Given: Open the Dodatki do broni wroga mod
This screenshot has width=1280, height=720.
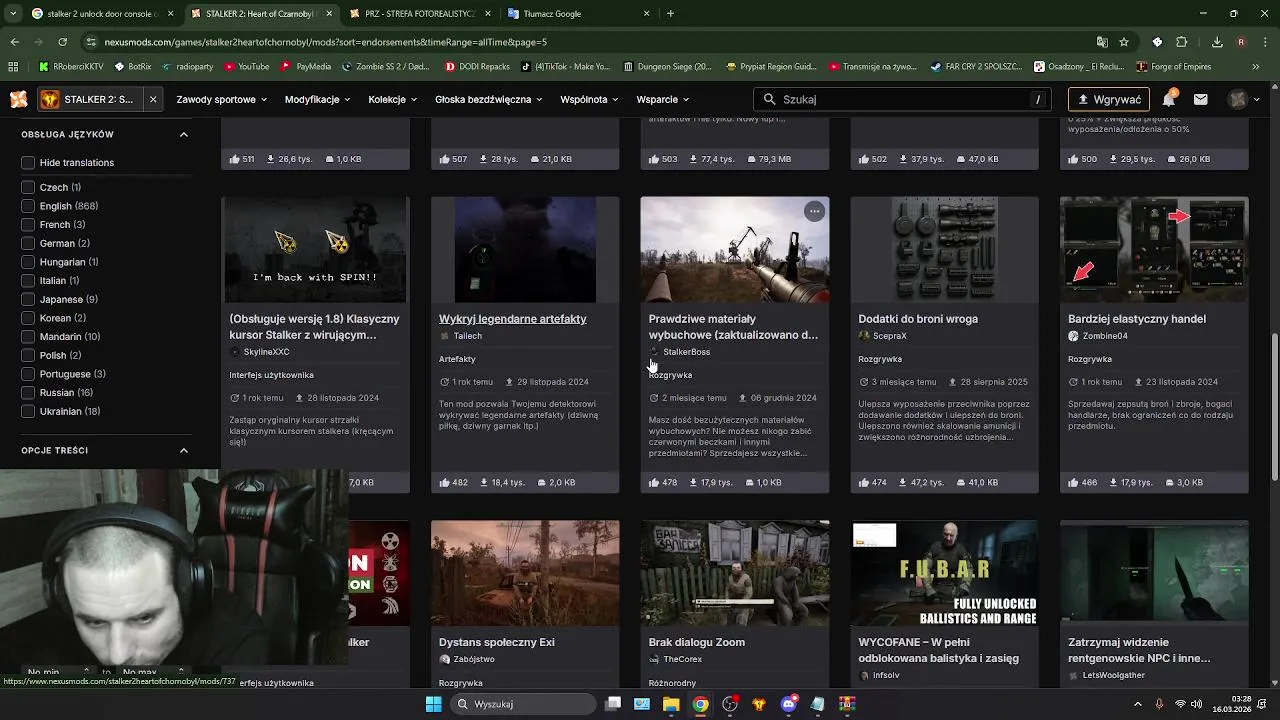Looking at the screenshot, I should coord(917,319).
